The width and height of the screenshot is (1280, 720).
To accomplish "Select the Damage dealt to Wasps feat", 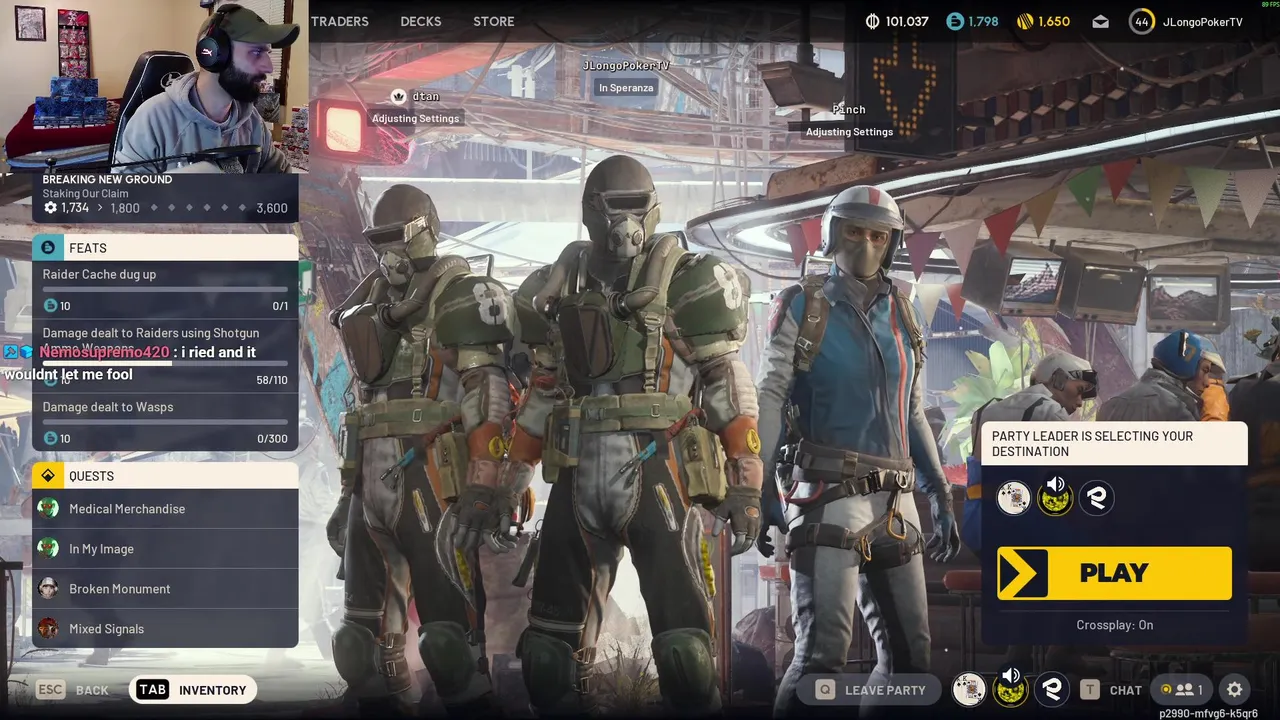I will point(165,422).
